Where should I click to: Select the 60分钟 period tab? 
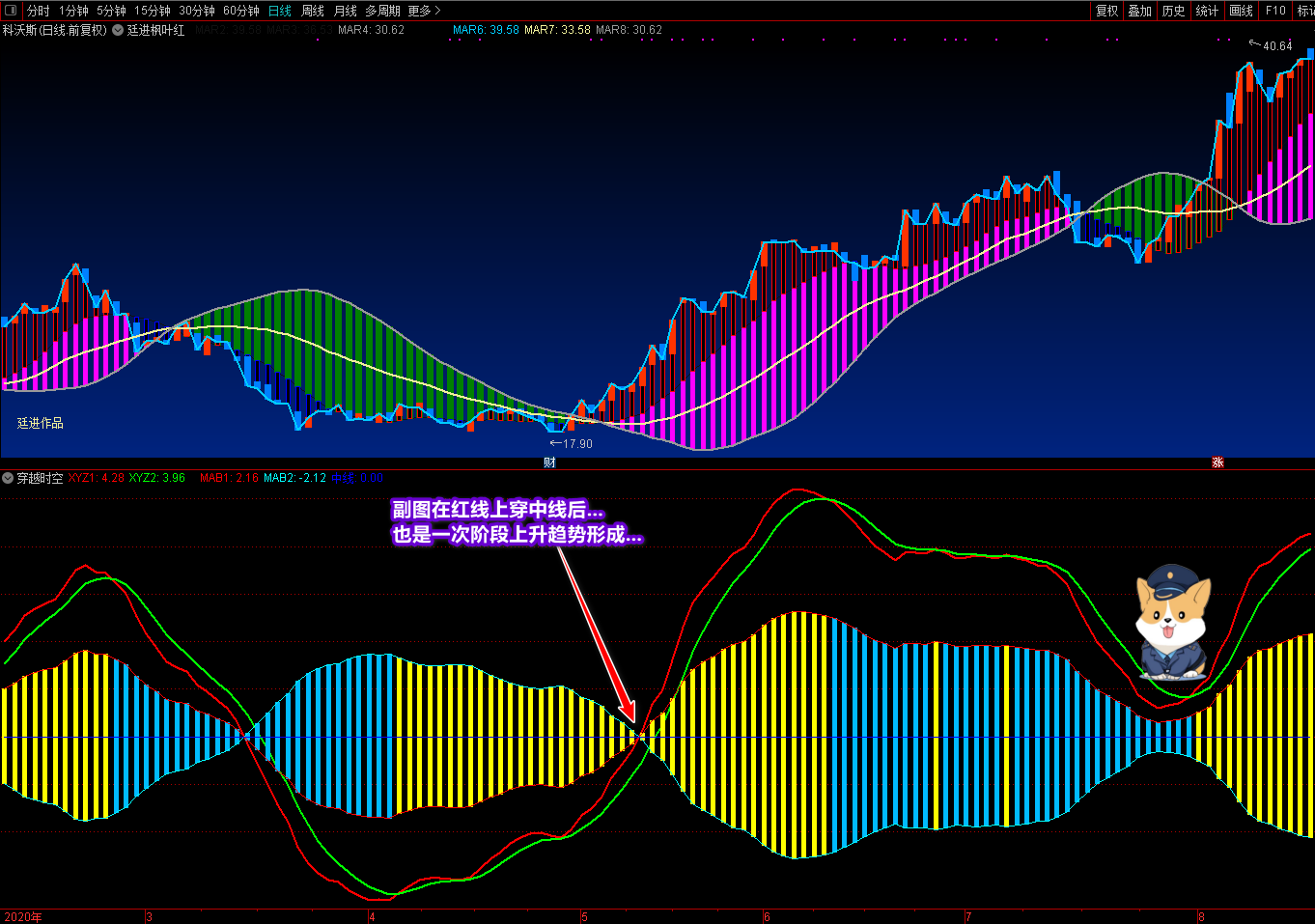pyautogui.click(x=240, y=11)
